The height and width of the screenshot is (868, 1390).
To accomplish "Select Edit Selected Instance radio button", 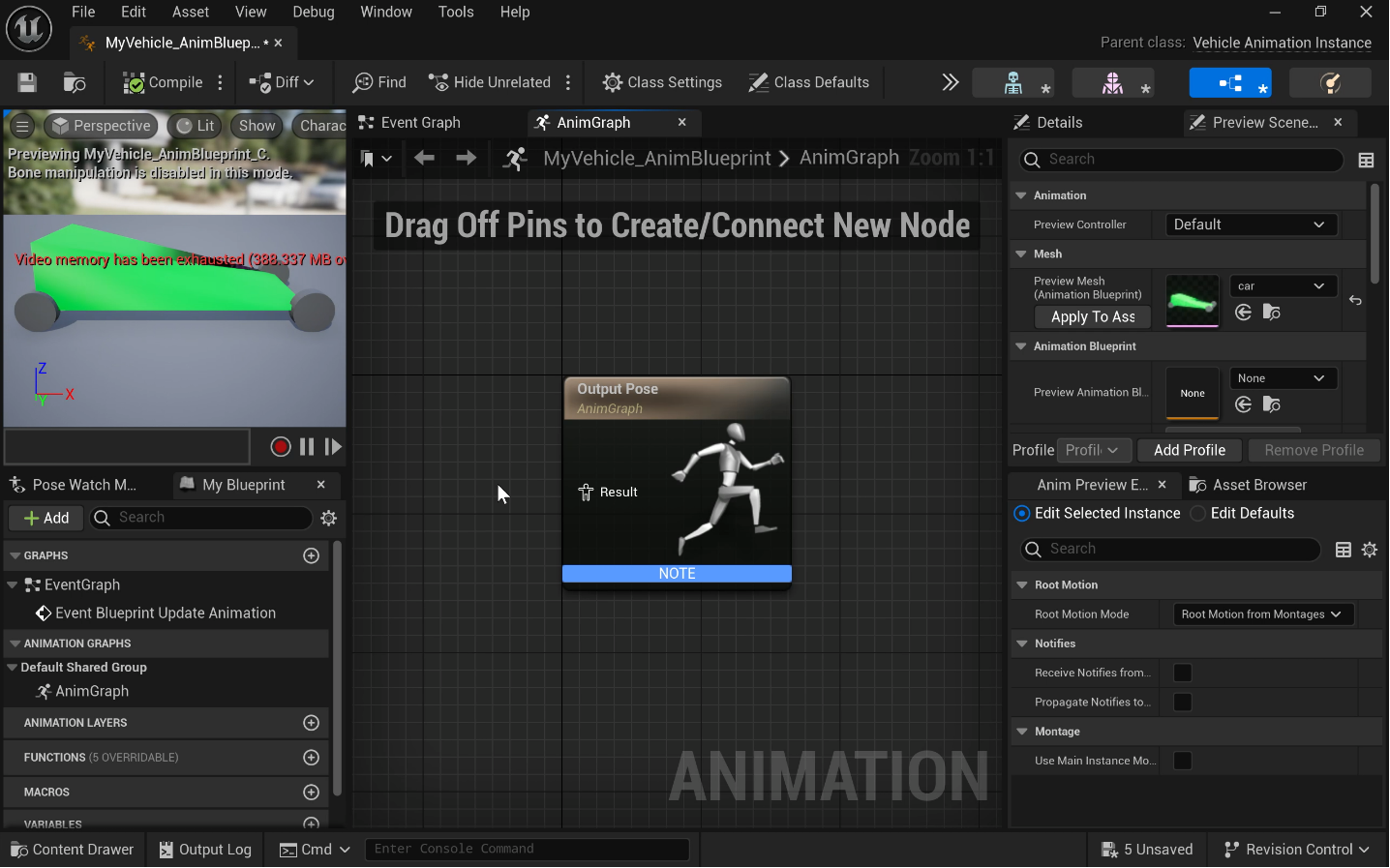I will pyautogui.click(x=1022, y=514).
